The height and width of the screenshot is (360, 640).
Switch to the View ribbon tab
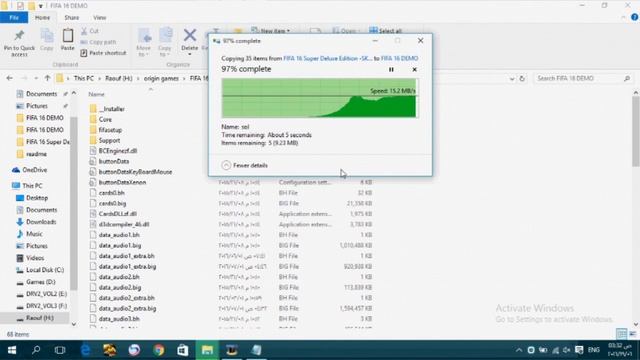(100, 18)
